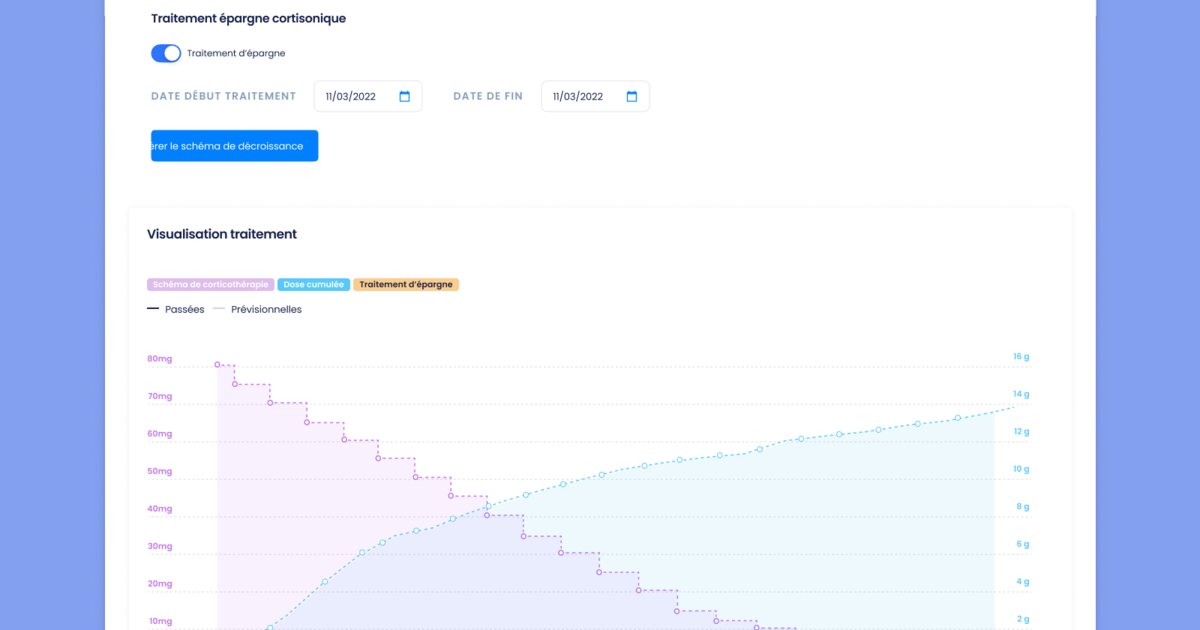Click the 70mg axis label
1200x630 pixels.
click(x=160, y=396)
